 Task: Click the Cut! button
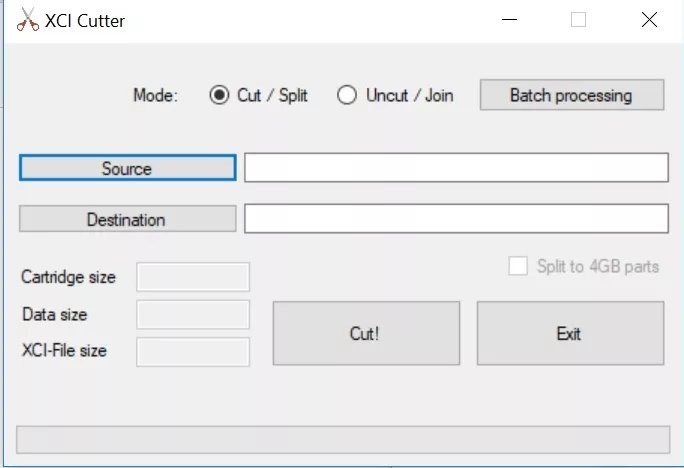pos(365,334)
